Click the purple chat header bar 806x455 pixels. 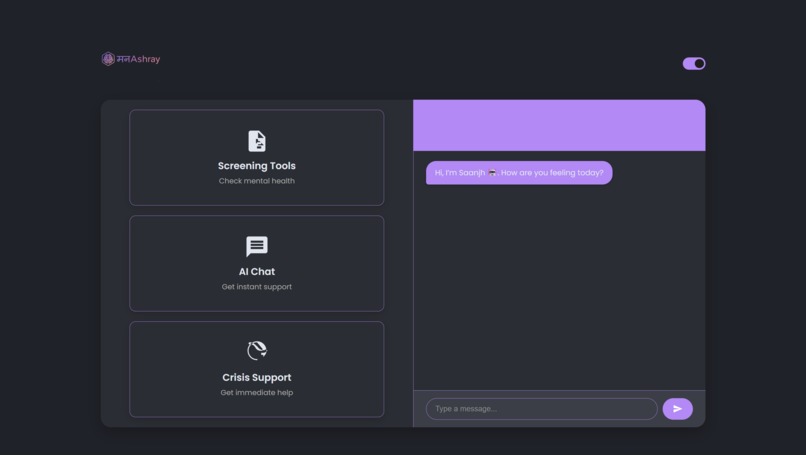(x=559, y=125)
